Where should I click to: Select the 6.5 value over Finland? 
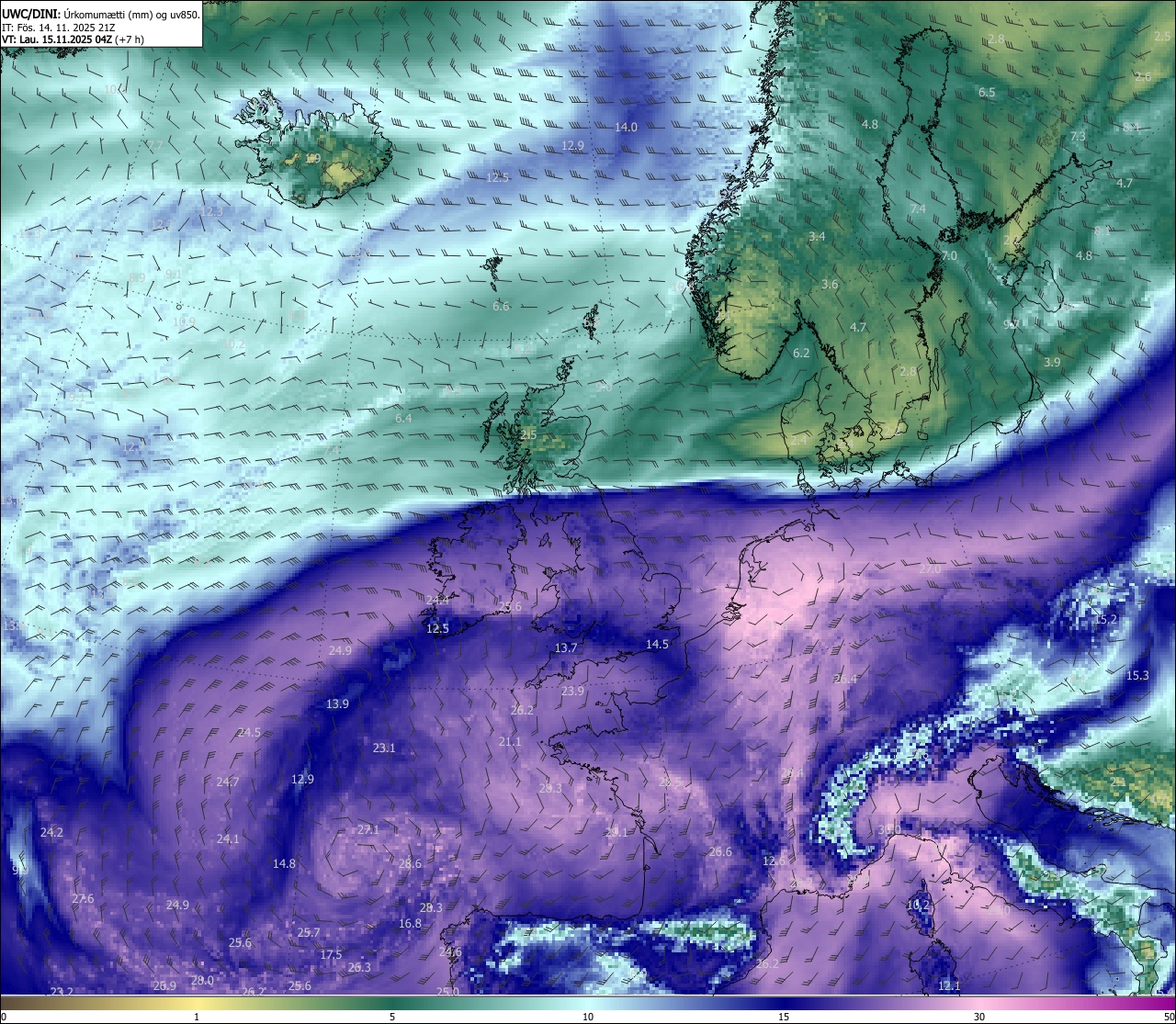point(987,93)
